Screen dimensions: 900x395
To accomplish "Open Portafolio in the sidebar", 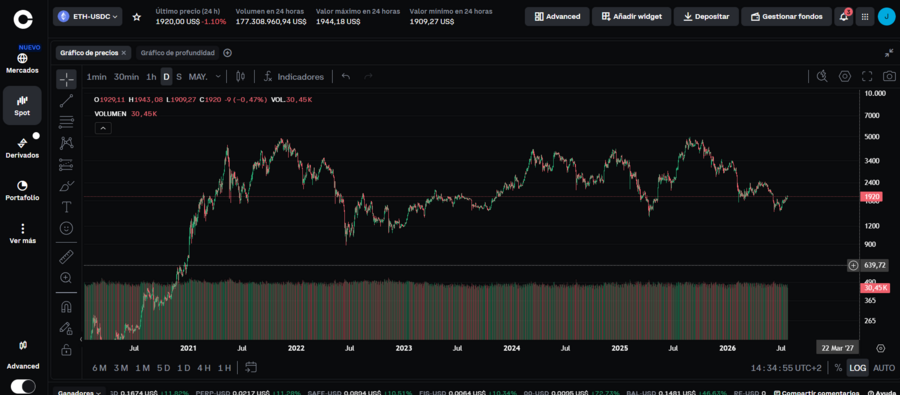I will [x=22, y=191].
